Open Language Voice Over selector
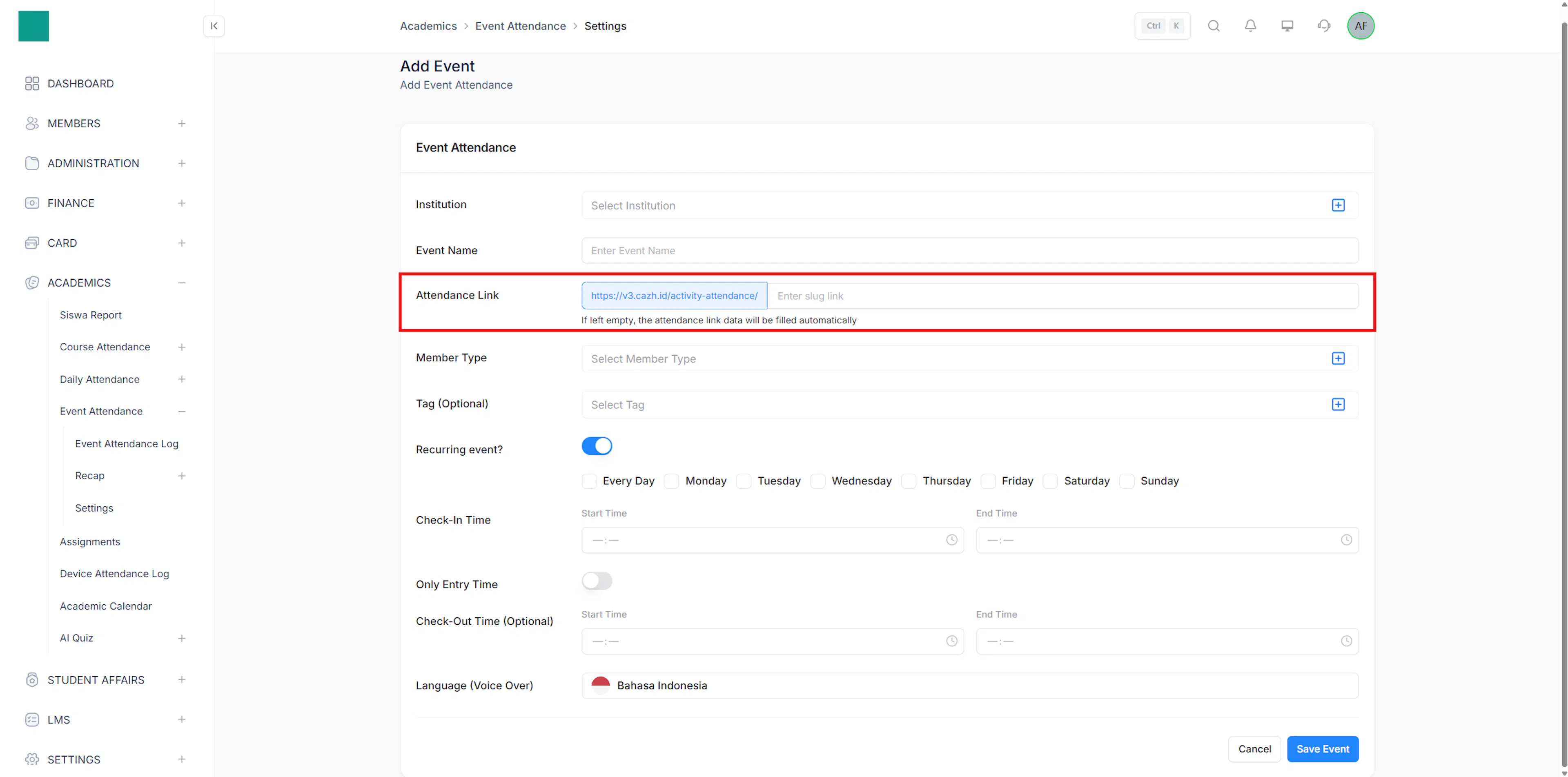Viewport: 1568px width, 777px height. [970, 686]
